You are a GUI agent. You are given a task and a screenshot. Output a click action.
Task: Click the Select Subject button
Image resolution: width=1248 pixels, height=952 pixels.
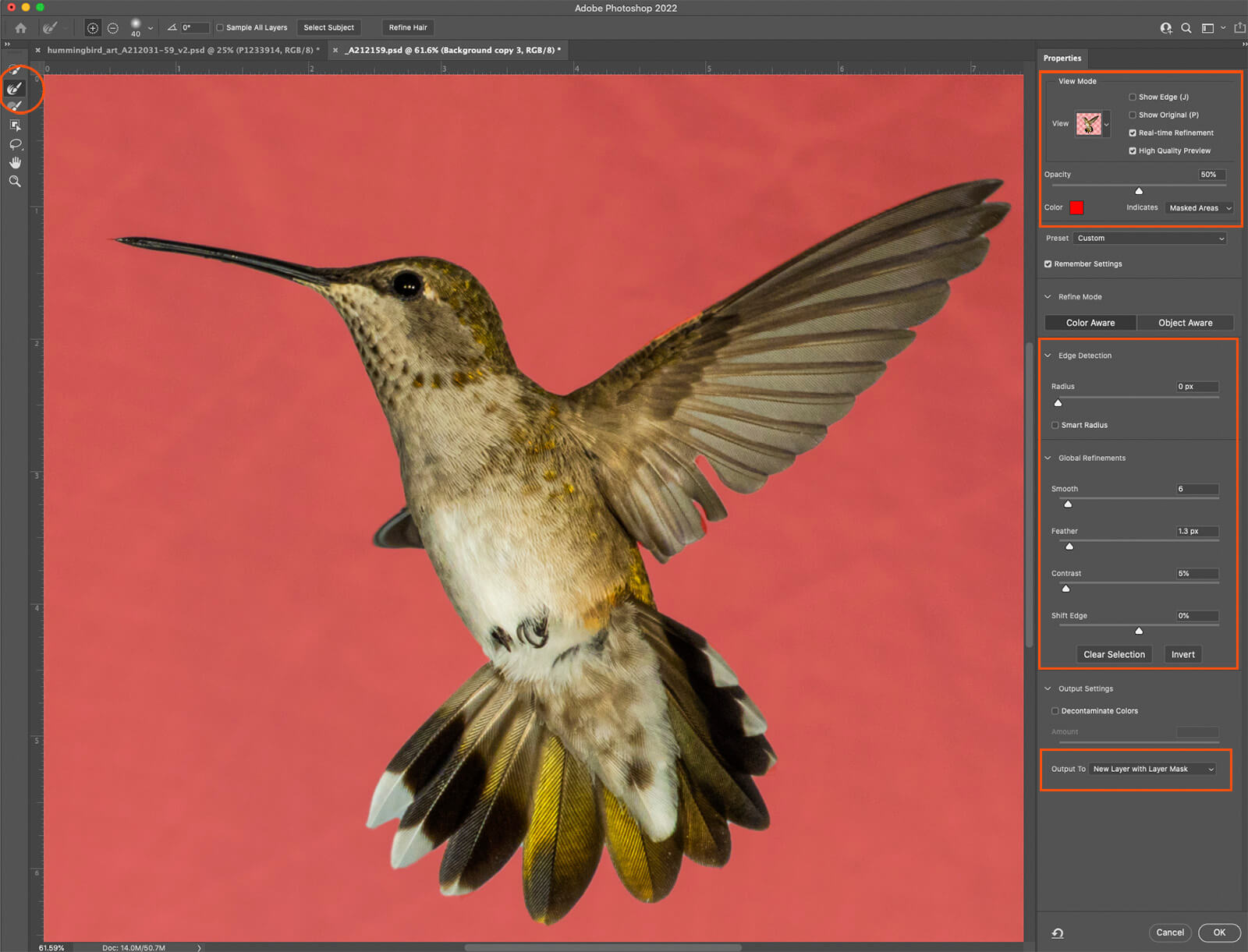coord(328,28)
